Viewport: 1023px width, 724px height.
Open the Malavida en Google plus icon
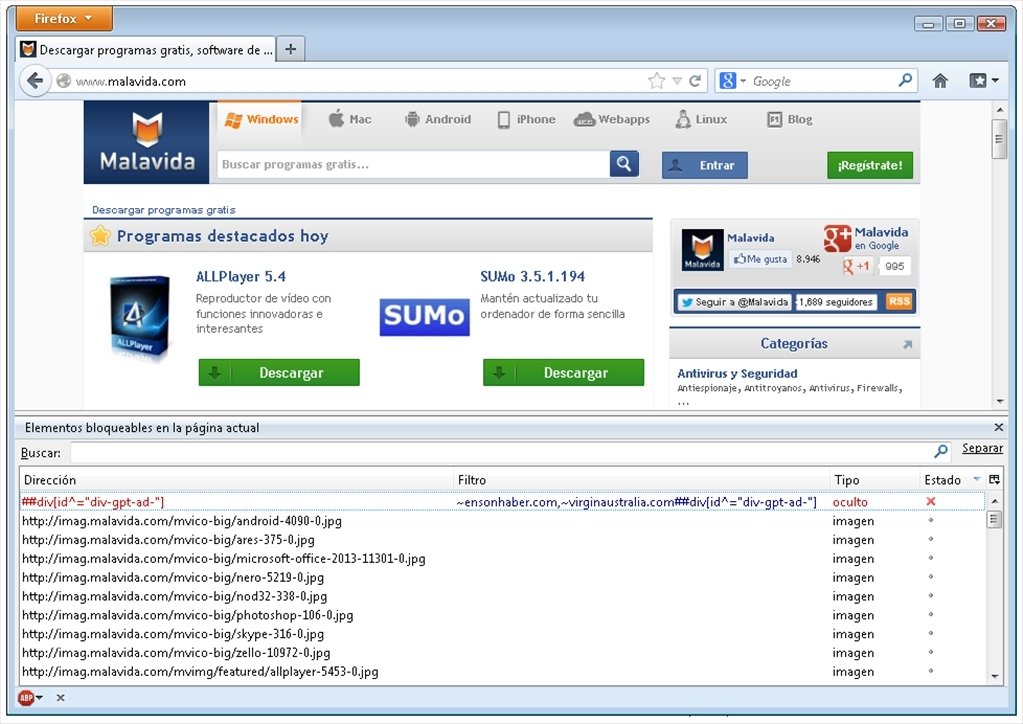click(837, 239)
